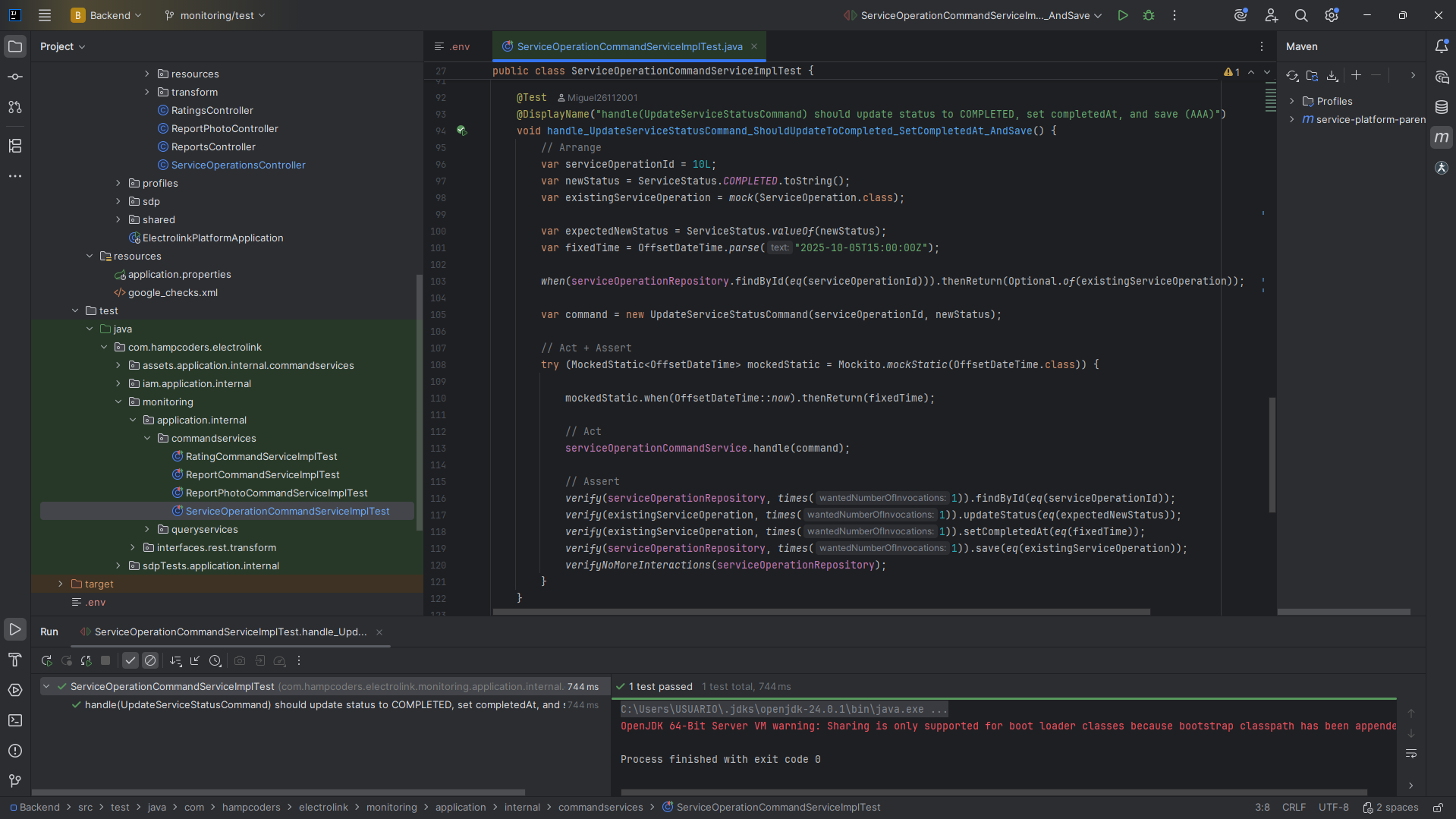Open the main menu hamburger icon
The width and height of the screenshot is (1456, 819).
45,15
